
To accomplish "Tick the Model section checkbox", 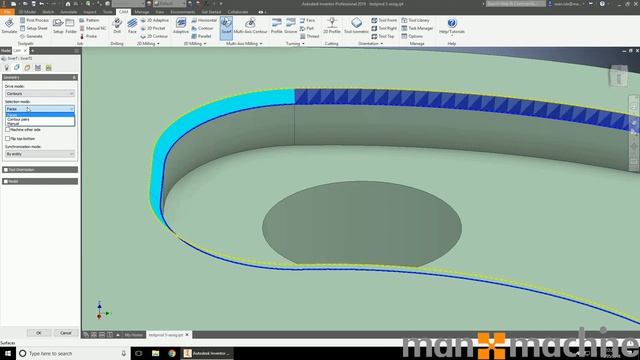I will [6, 181].
